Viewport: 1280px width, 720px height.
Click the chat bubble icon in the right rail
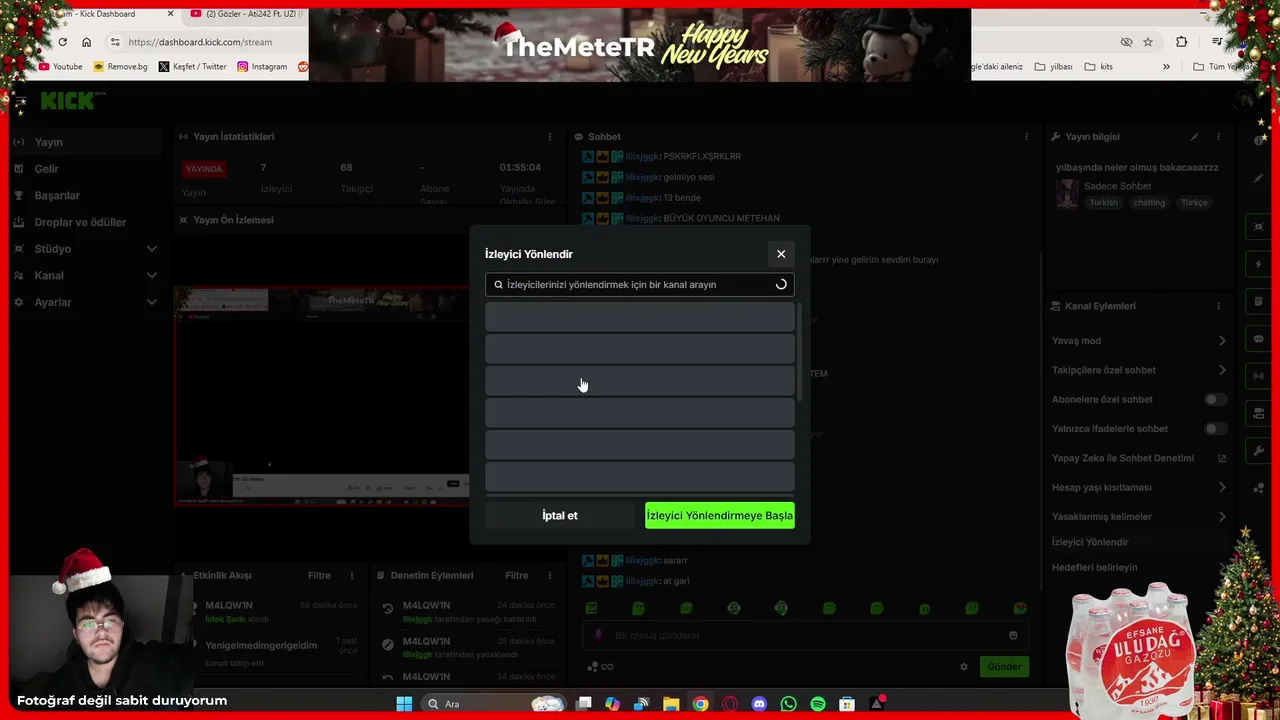pyautogui.click(x=1259, y=339)
